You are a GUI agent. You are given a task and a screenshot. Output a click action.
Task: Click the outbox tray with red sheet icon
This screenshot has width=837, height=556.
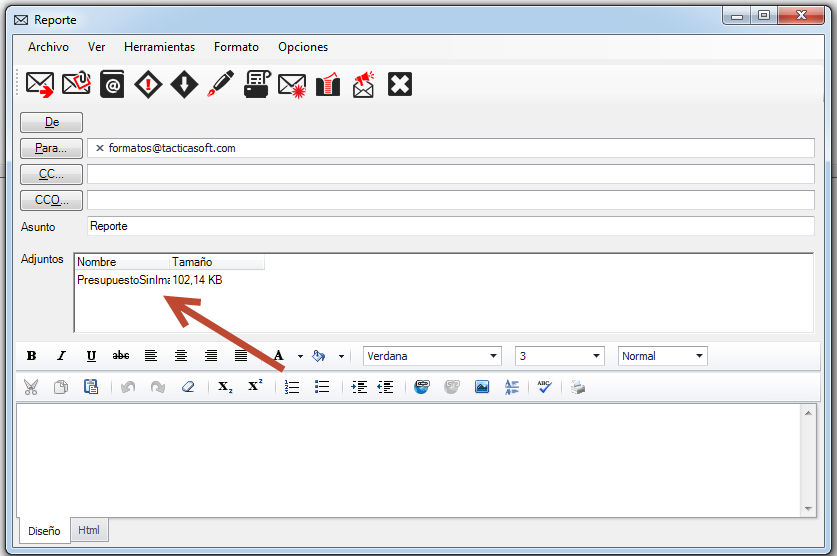[328, 84]
